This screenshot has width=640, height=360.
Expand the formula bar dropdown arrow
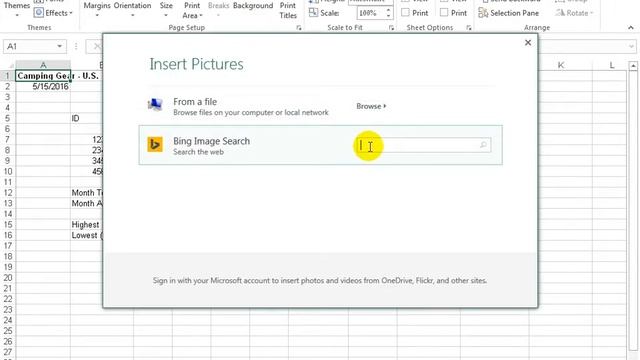pyautogui.click(x=632, y=46)
